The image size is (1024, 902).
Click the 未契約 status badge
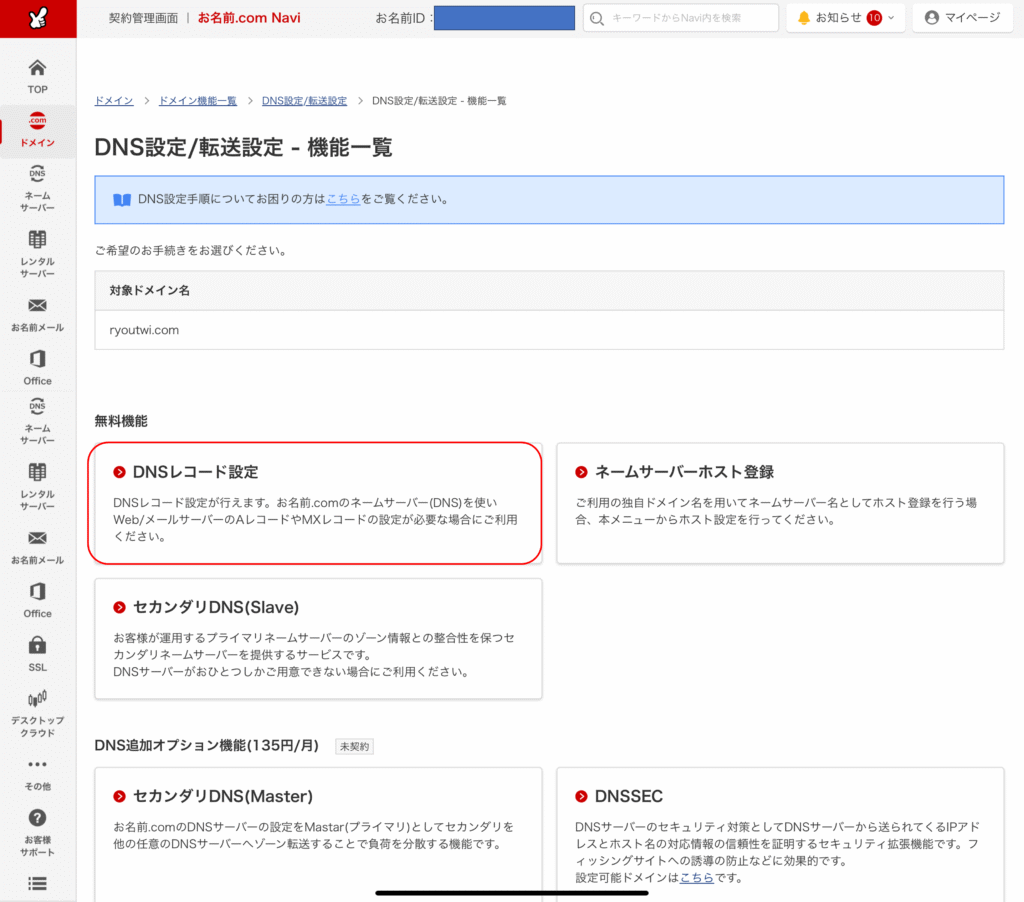355,747
